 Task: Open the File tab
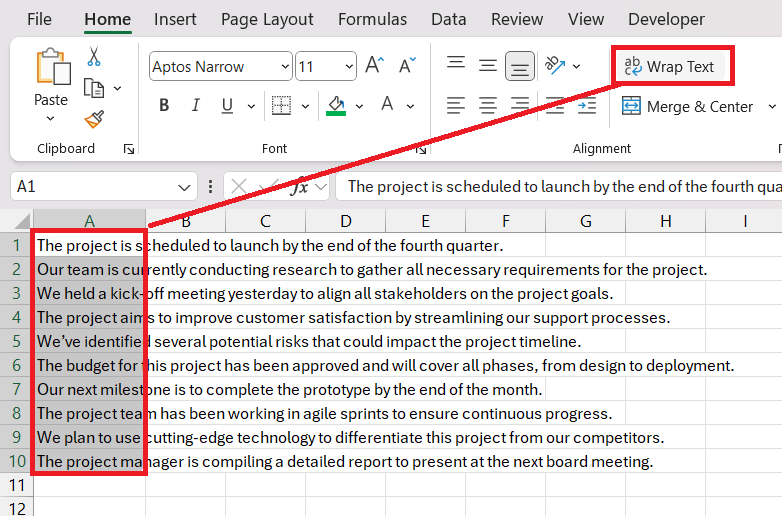point(39,19)
